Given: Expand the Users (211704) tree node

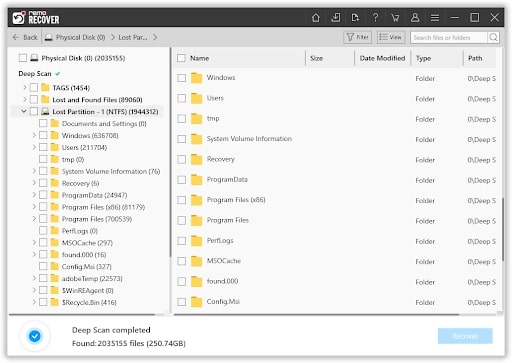Looking at the screenshot, I should click(x=34, y=147).
